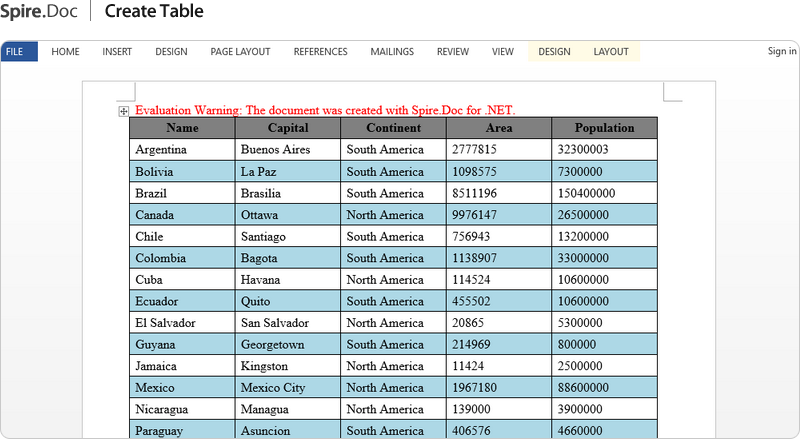This screenshot has height=440, width=800.
Task: Select the DESIGN tab next to INSERT
Action: pos(171,52)
